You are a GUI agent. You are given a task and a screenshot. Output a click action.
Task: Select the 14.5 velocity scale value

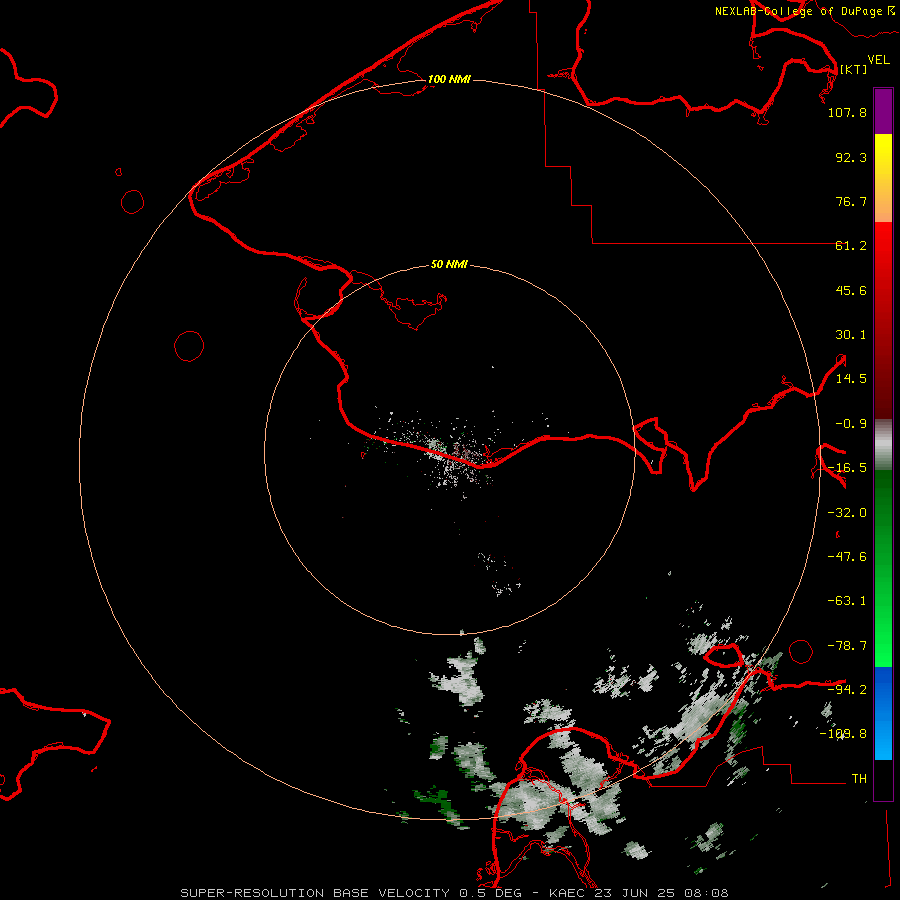[x=851, y=379]
